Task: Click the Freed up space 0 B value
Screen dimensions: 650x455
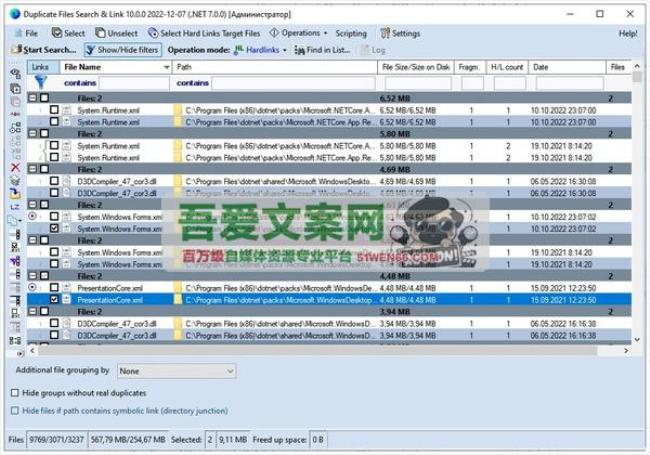Action: click(x=318, y=440)
